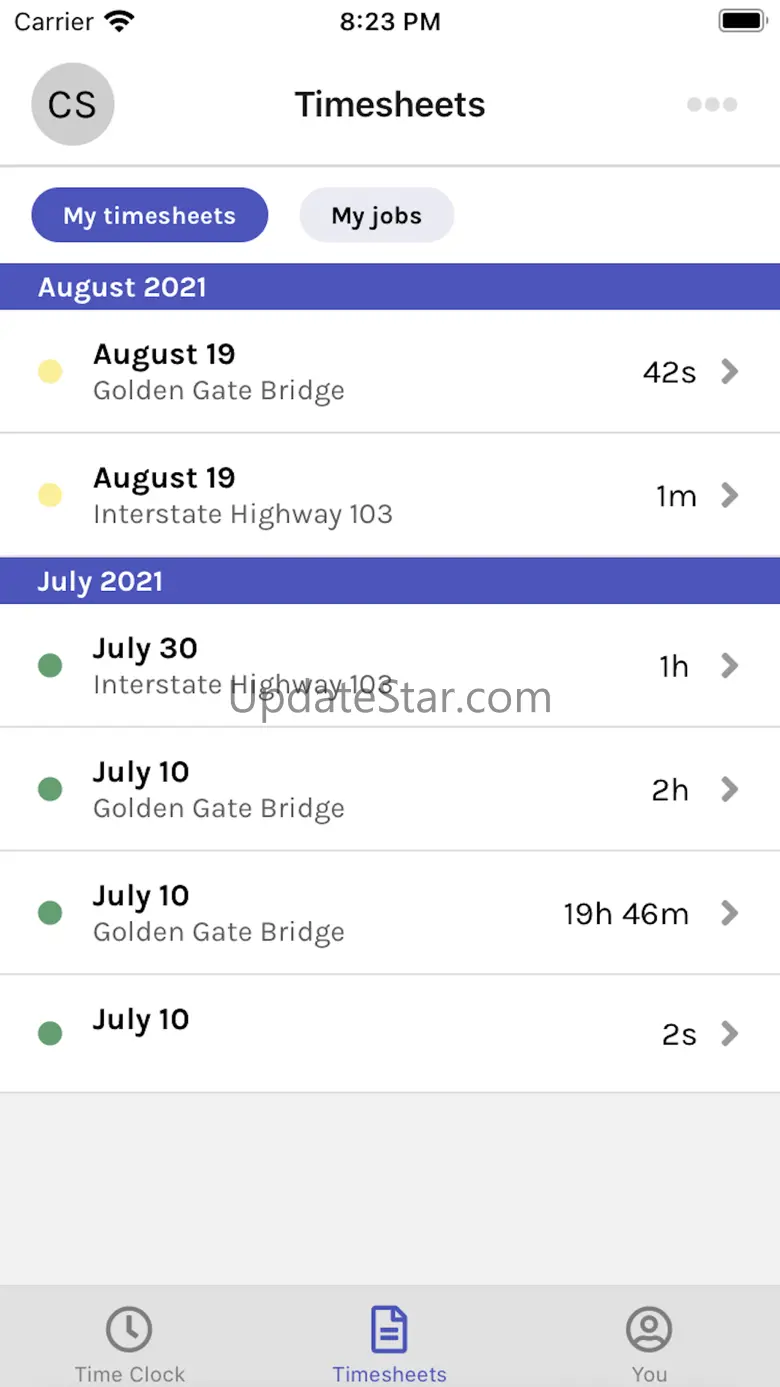This screenshot has height=1387, width=780.
Task: Tap the Time Clock tab icon
Action: point(129,1329)
